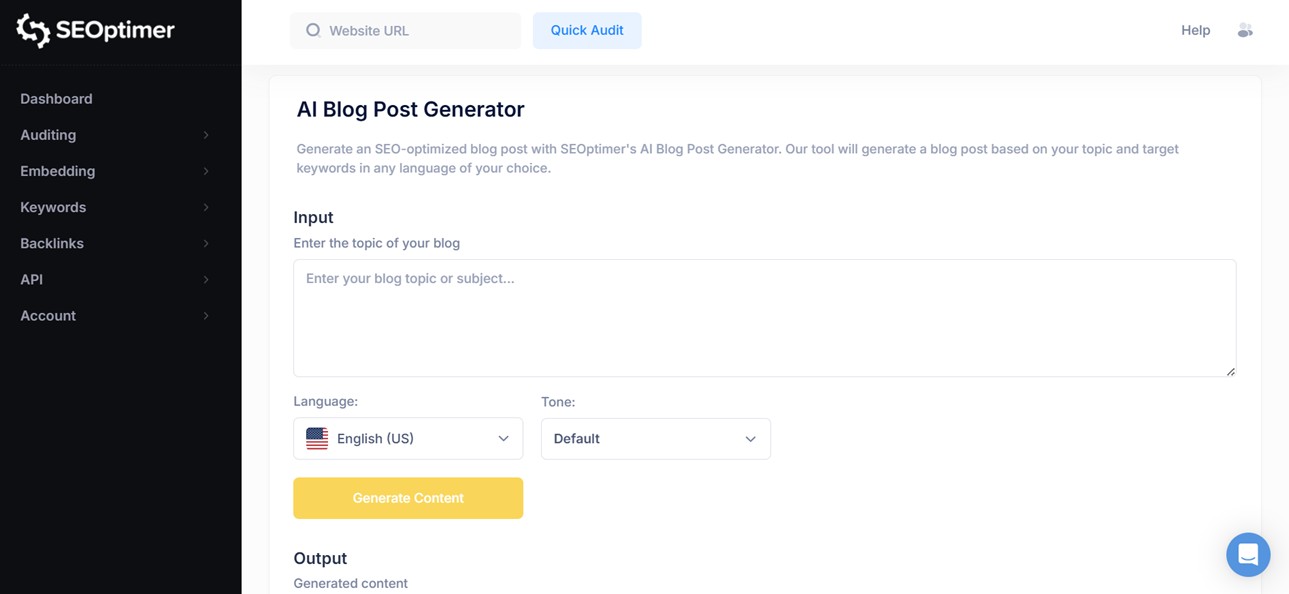Expand the Embedding sidebar section

(58, 171)
